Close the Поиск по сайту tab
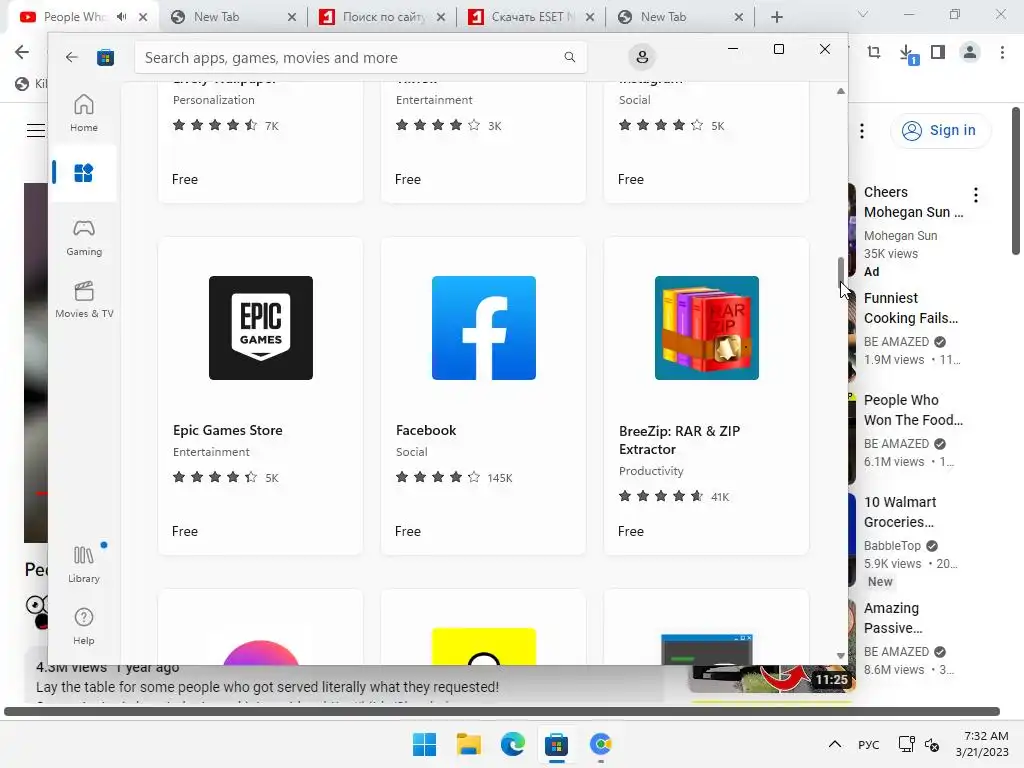1024x768 pixels. pos(441,17)
